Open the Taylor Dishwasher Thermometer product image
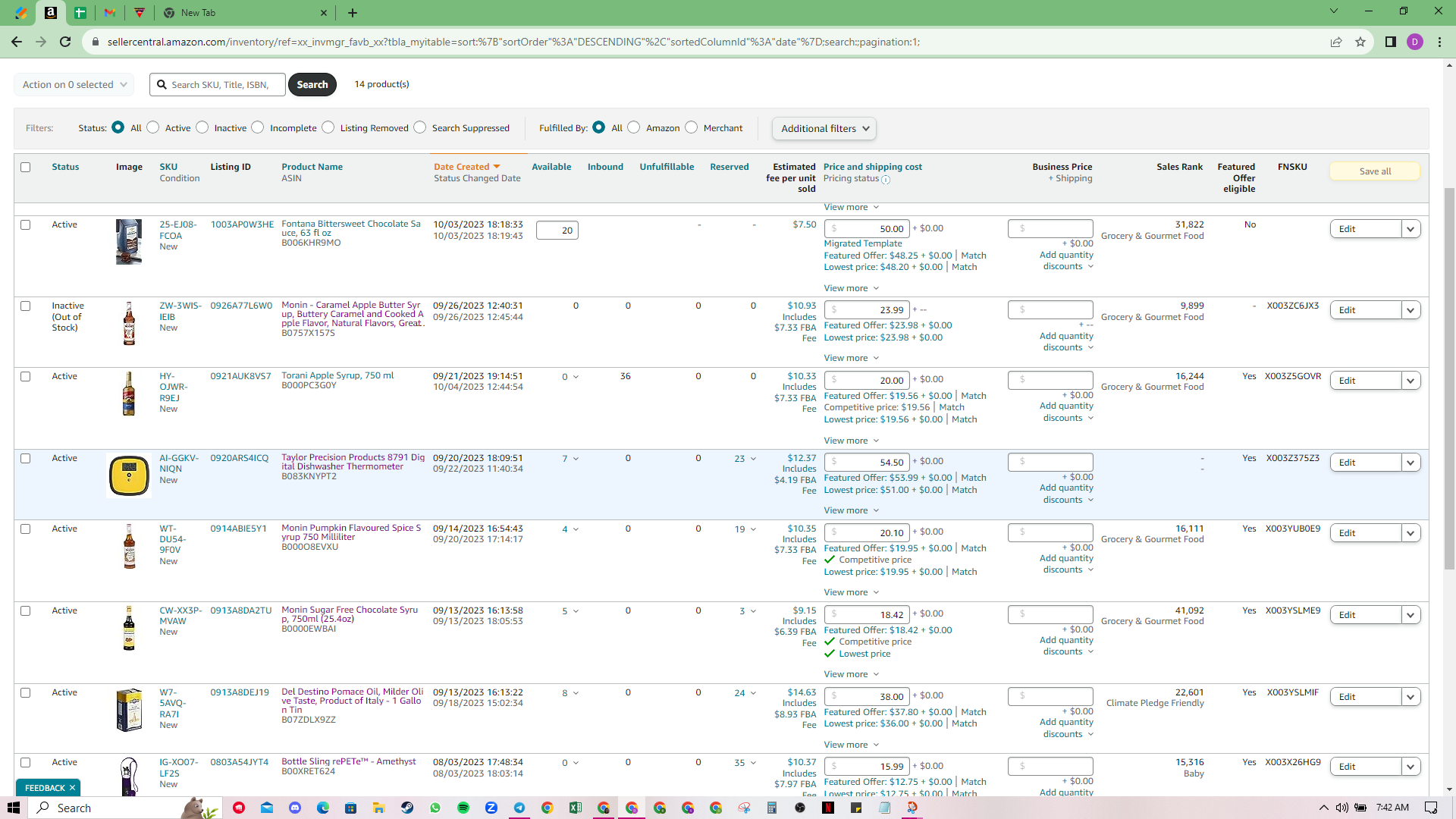The width and height of the screenshot is (1456, 819). click(129, 475)
